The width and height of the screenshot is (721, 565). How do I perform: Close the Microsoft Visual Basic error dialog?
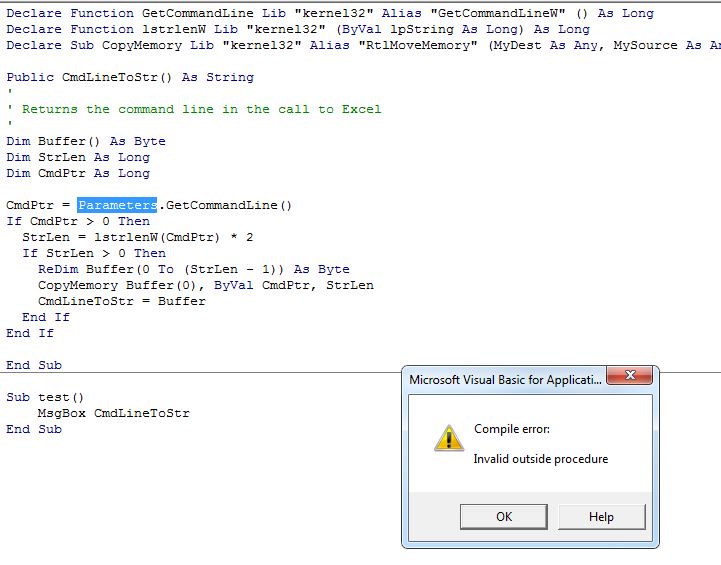629,375
